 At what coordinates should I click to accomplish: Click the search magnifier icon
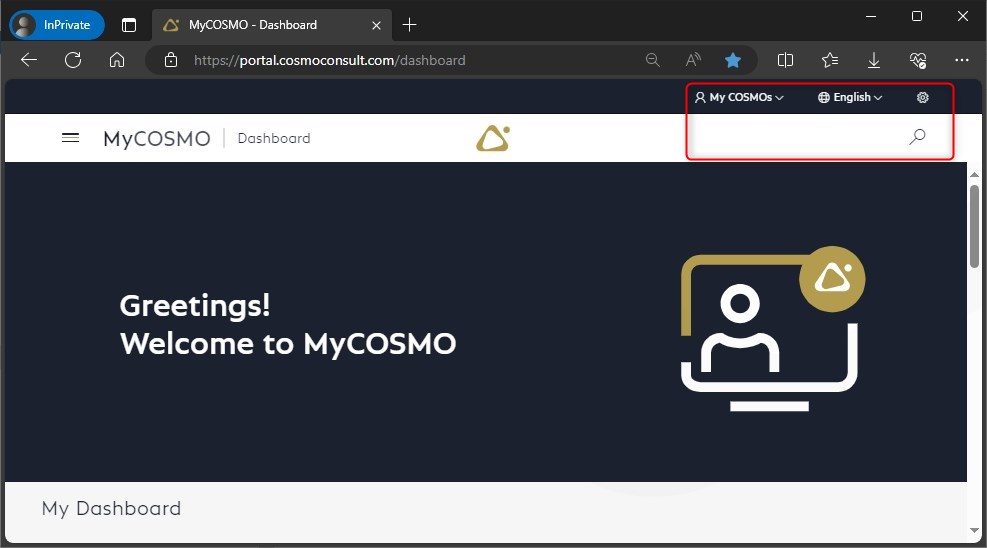[917, 137]
